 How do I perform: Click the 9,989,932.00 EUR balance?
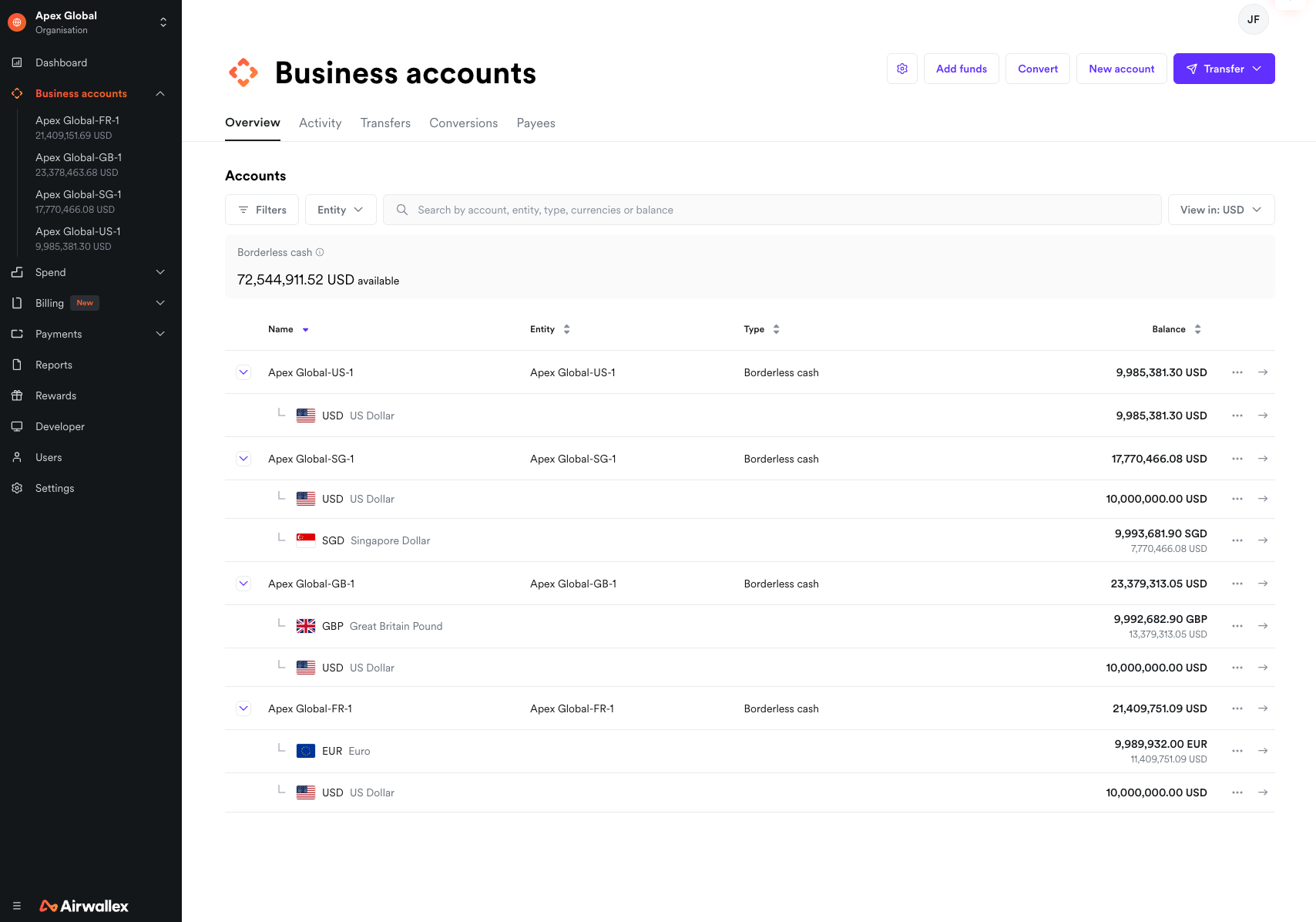coord(1160,744)
